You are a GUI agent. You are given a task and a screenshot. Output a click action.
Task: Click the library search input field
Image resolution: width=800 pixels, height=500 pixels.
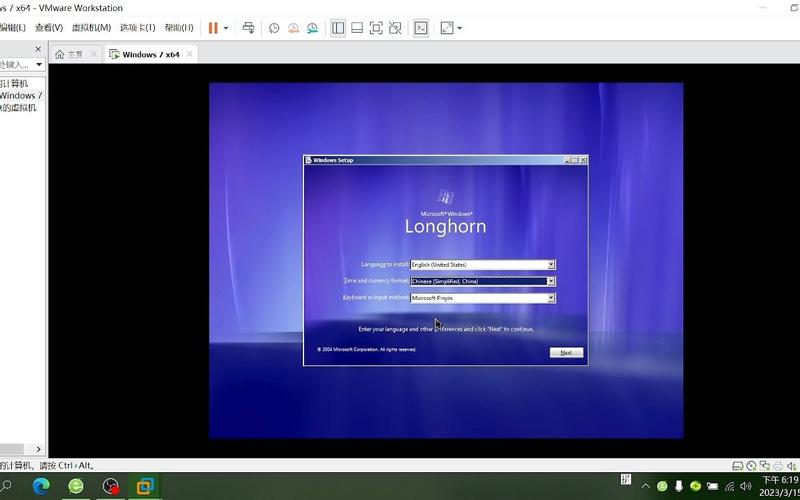click(15, 65)
